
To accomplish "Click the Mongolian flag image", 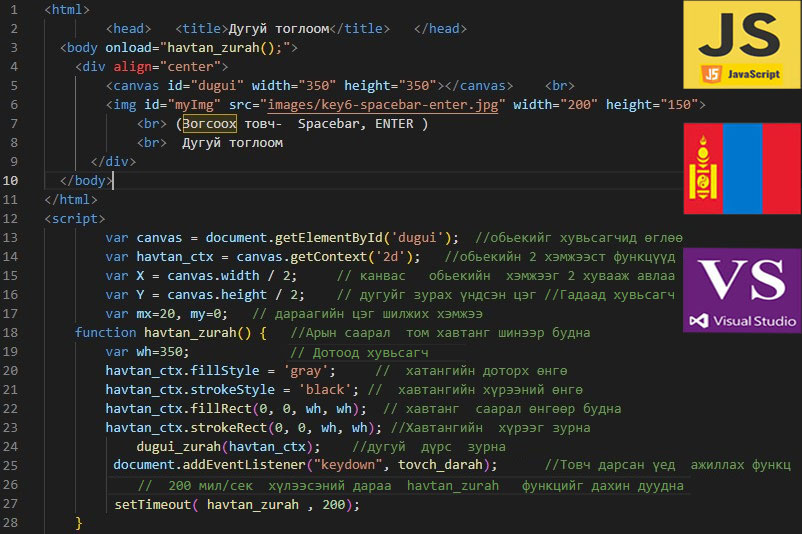I will coord(741,169).
